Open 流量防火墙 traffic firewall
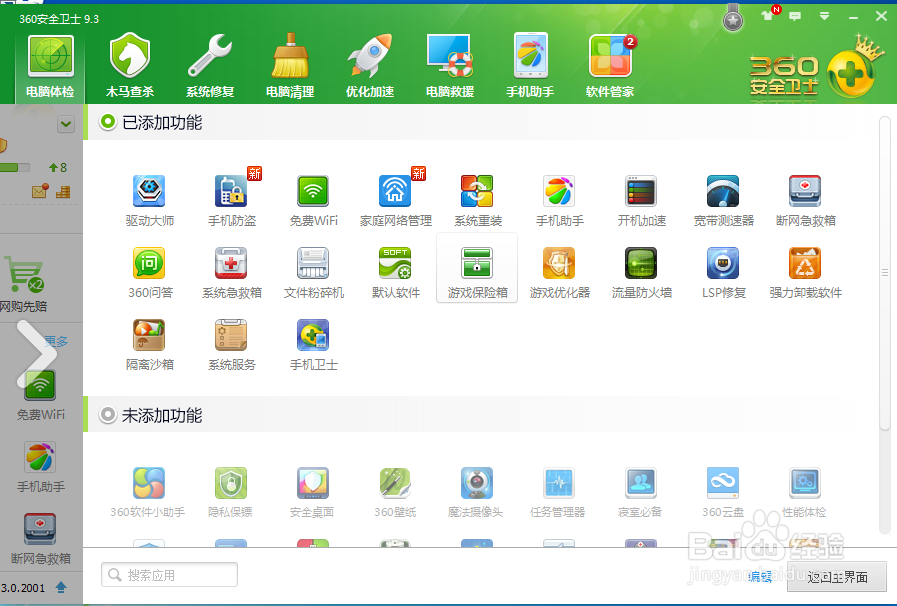Viewport: 897px width, 606px height. (641, 273)
